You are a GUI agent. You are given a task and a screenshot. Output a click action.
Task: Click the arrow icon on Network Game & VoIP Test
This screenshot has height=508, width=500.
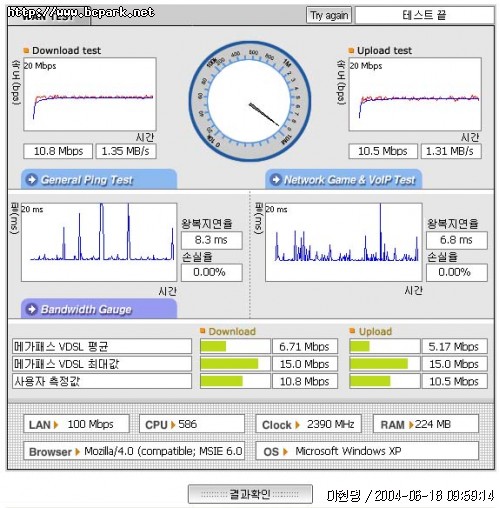pyautogui.click(x=276, y=180)
